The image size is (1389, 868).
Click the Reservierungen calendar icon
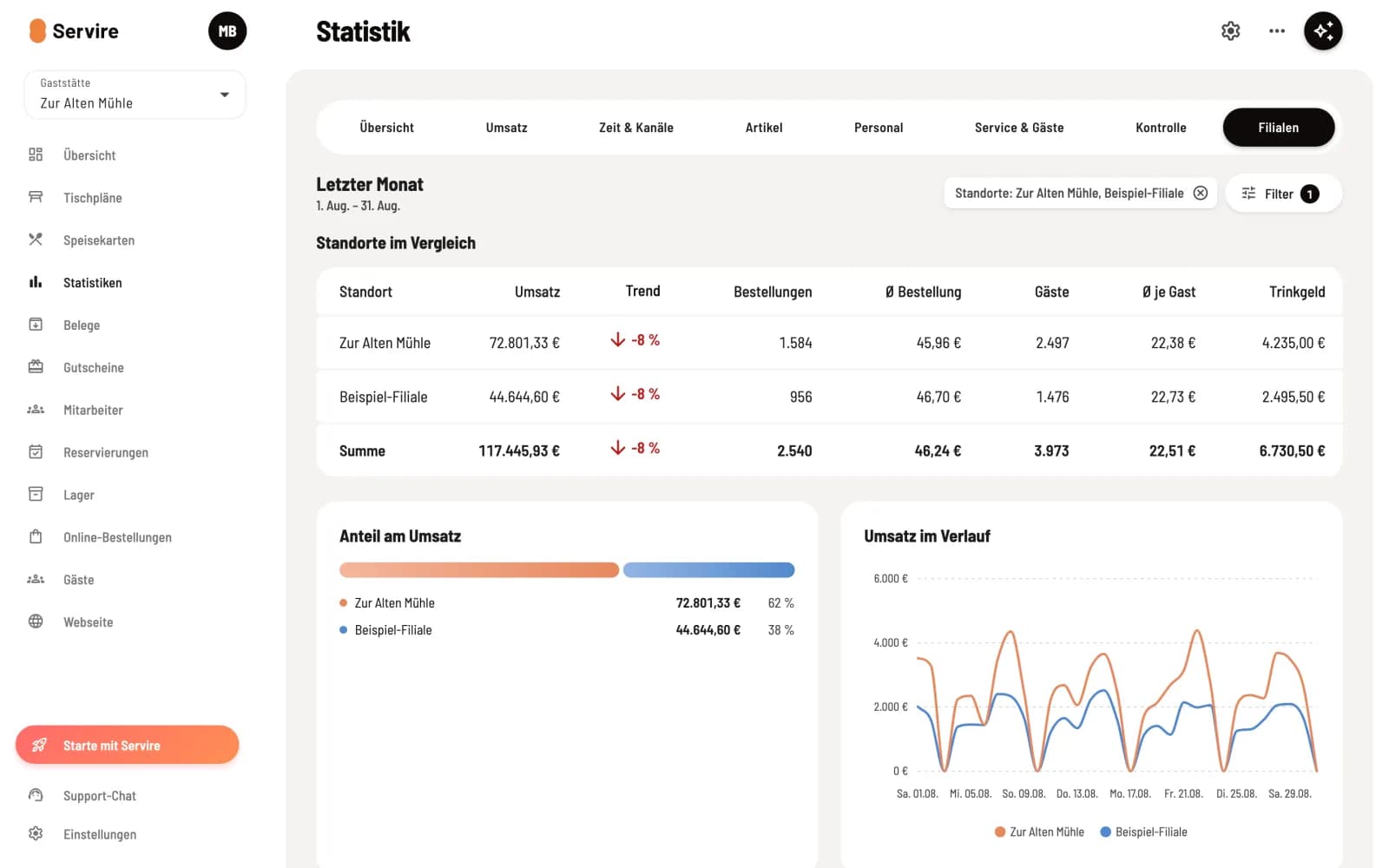36,452
